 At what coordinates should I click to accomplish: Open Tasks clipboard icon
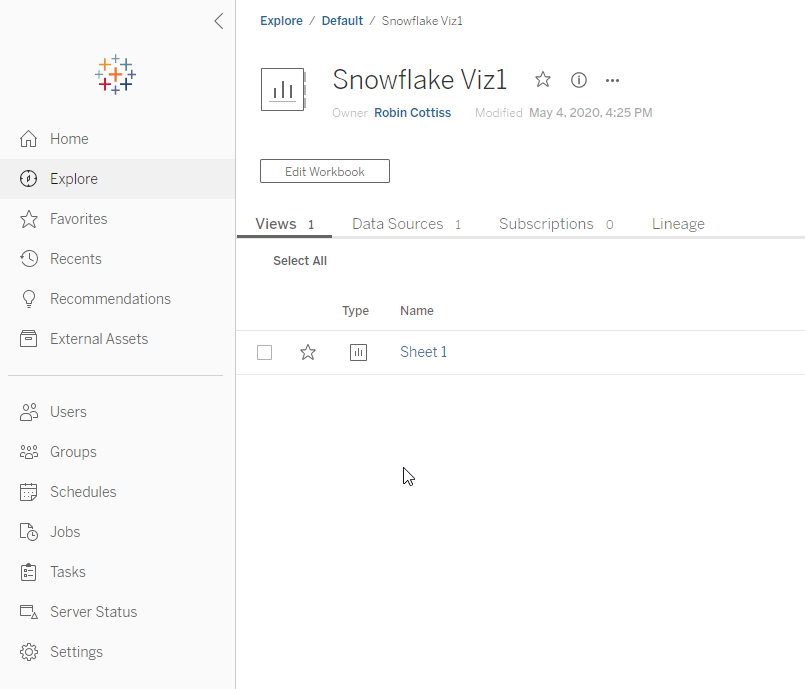pos(28,572)
